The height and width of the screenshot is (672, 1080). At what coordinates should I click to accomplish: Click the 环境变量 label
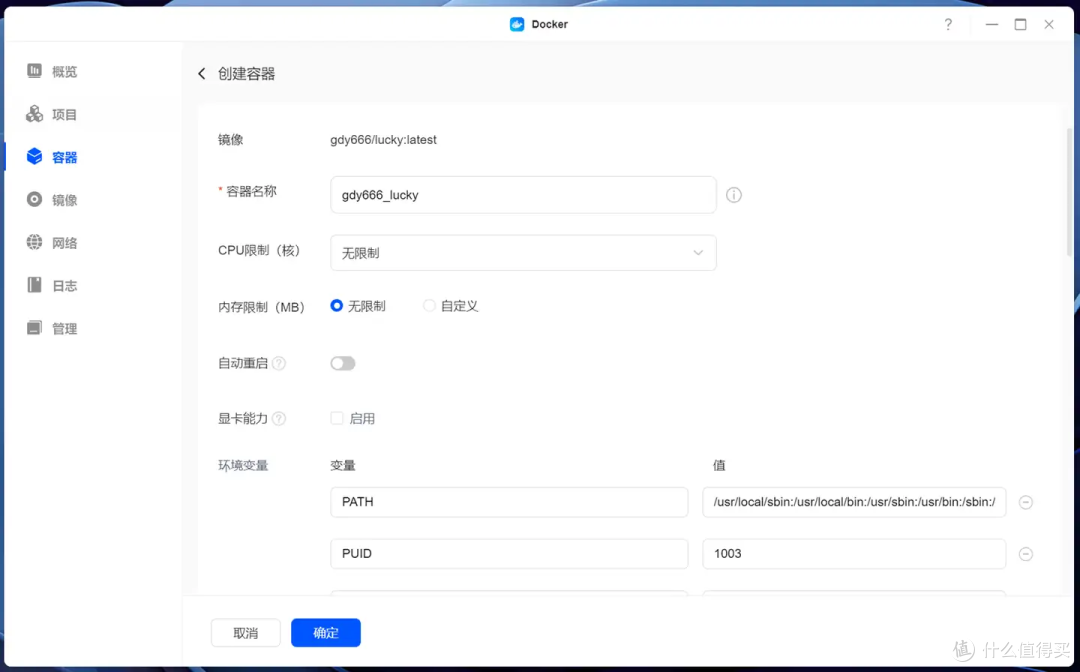243,465
